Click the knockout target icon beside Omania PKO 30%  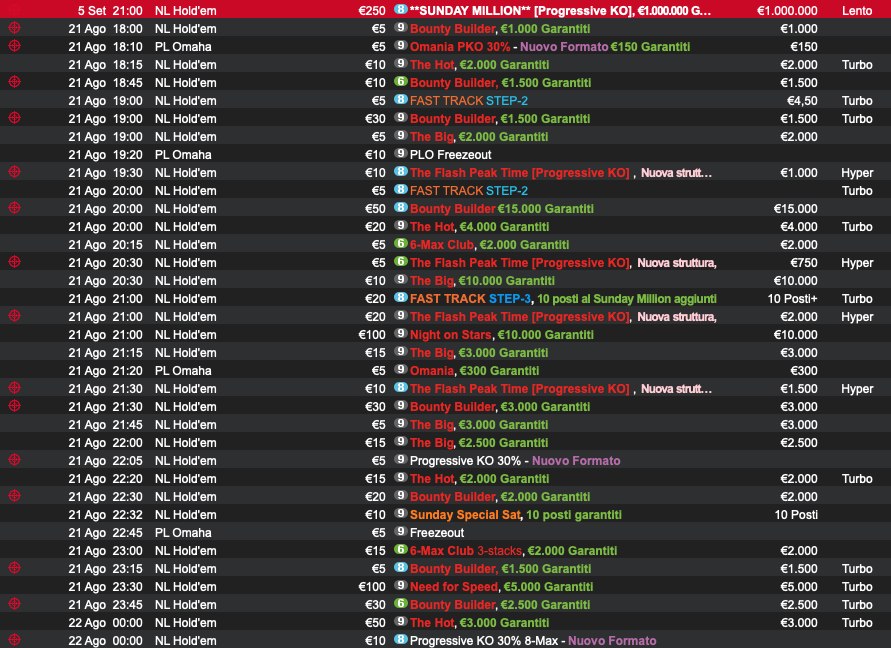(15, 45)
